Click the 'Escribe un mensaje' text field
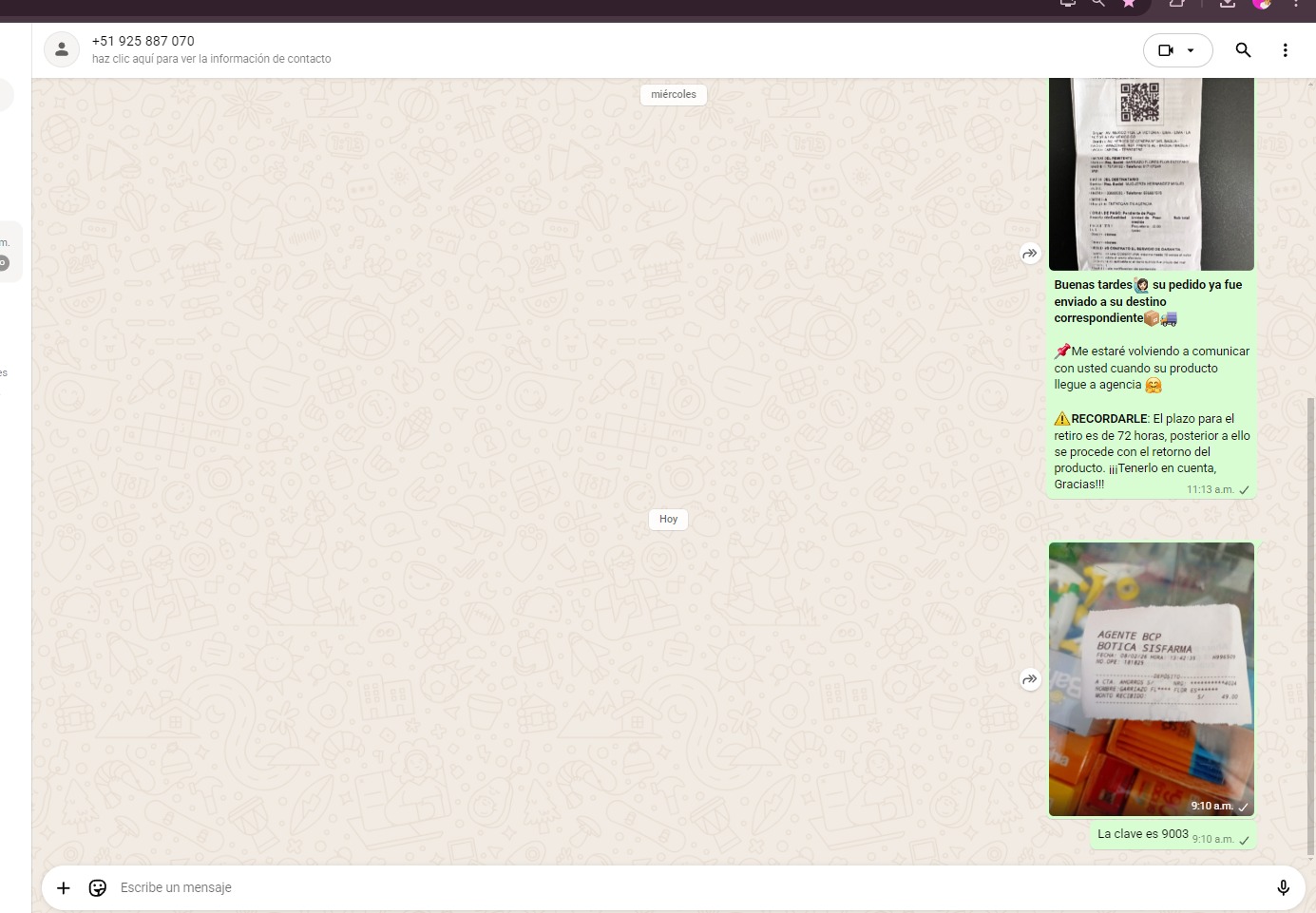This screenshot has height=913, width=1316. pos(665,887)
